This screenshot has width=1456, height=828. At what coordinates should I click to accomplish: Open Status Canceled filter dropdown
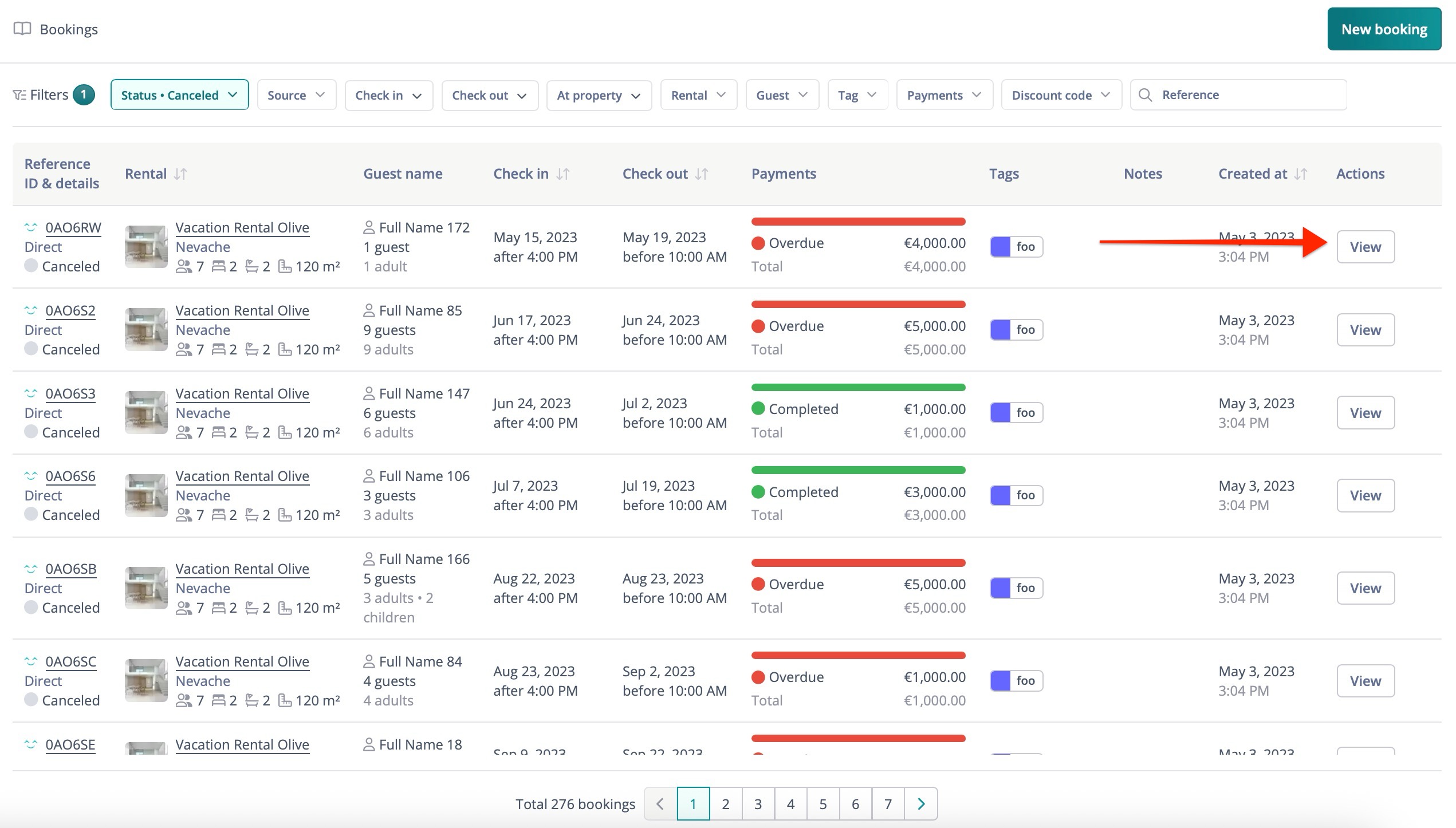[179, 95]
